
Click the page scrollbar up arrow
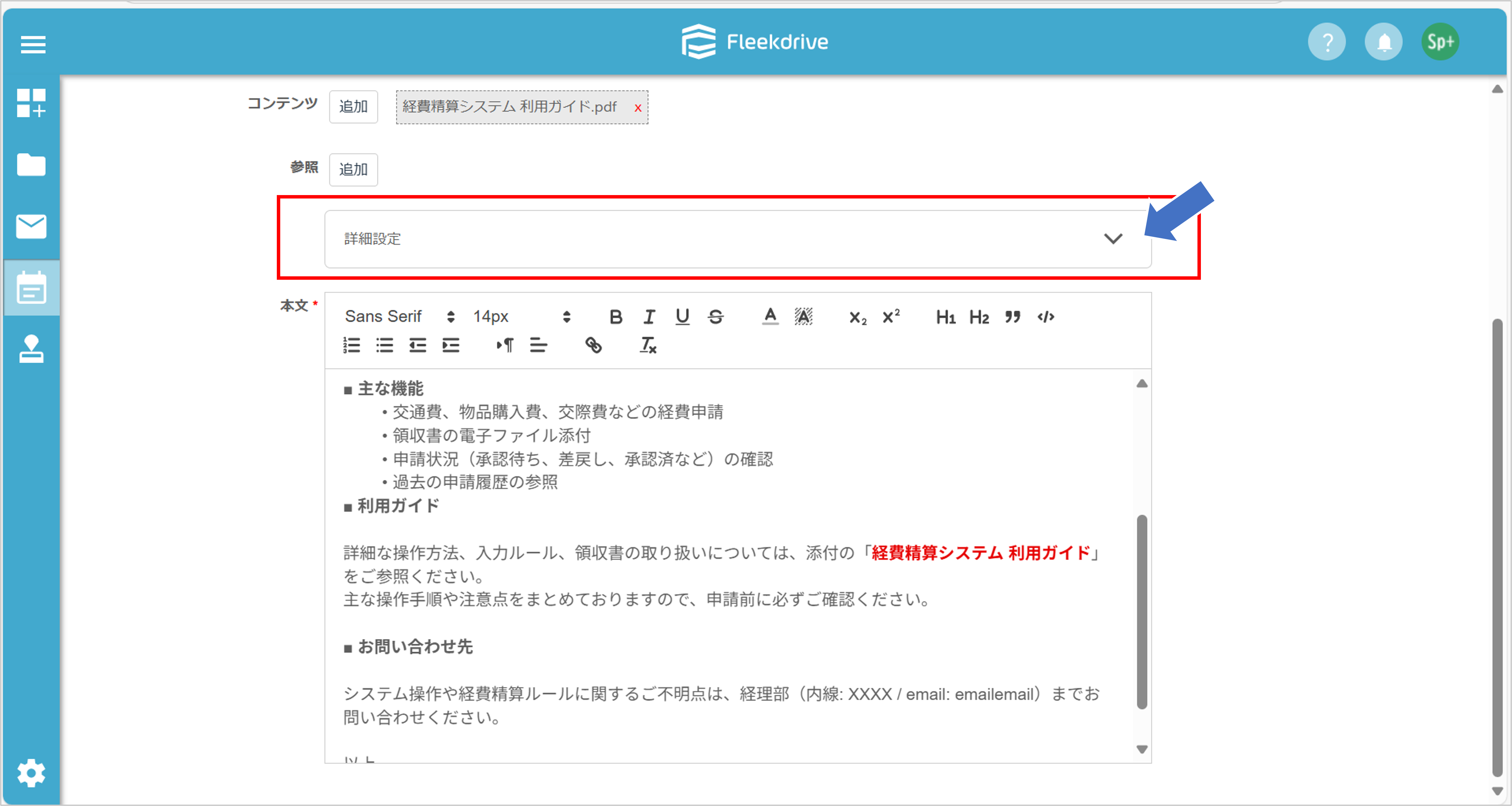[1497, 89]
